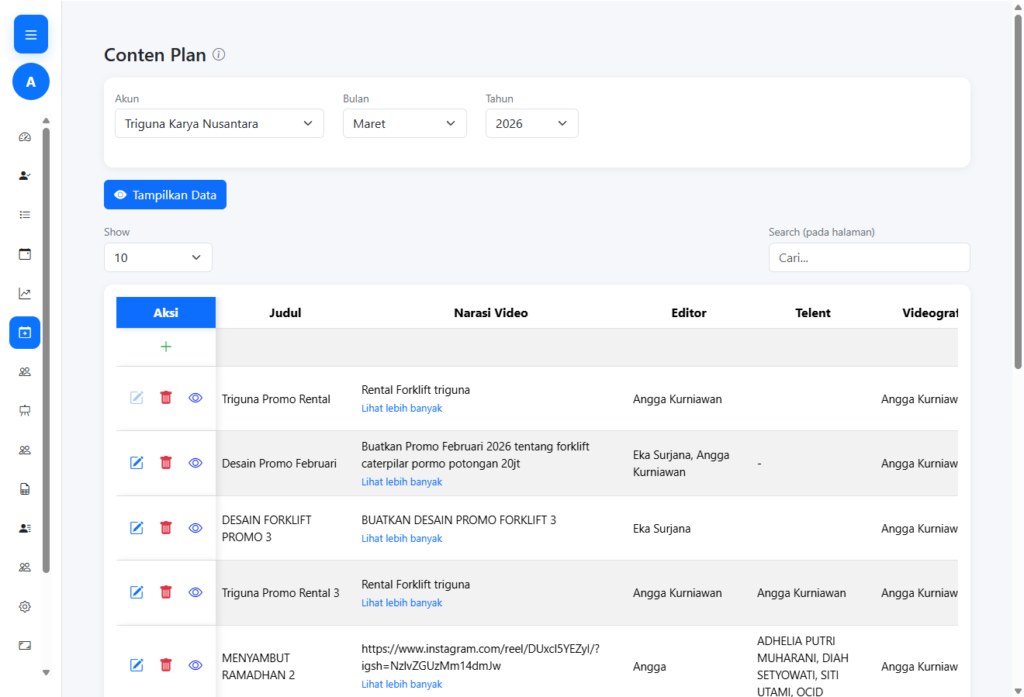This screenshot has height=697, width=1024.
Task: Expand the Tahun dropdown showing 2026
Action: [531, 124]
